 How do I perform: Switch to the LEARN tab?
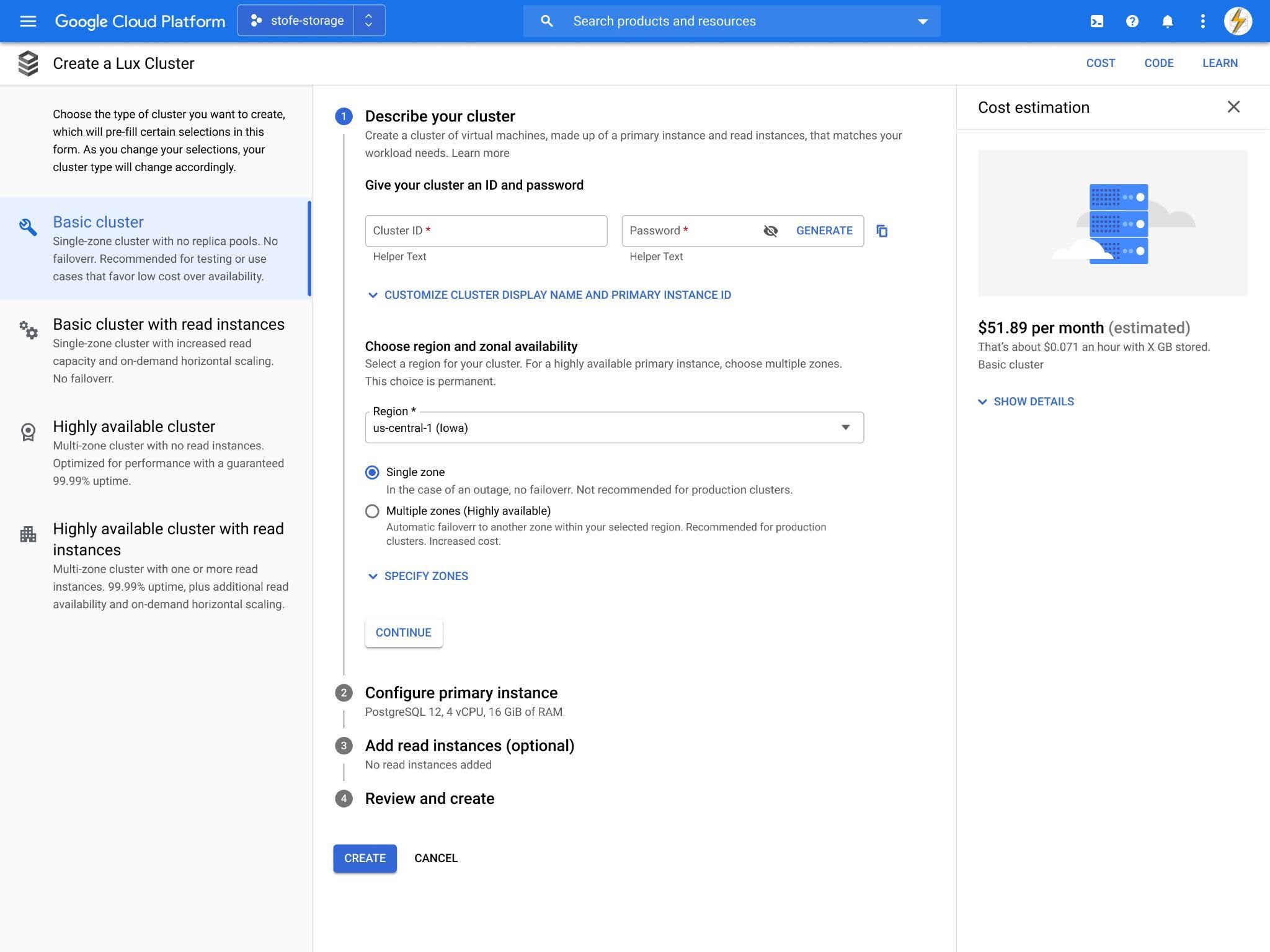(x=1220, y=63)
